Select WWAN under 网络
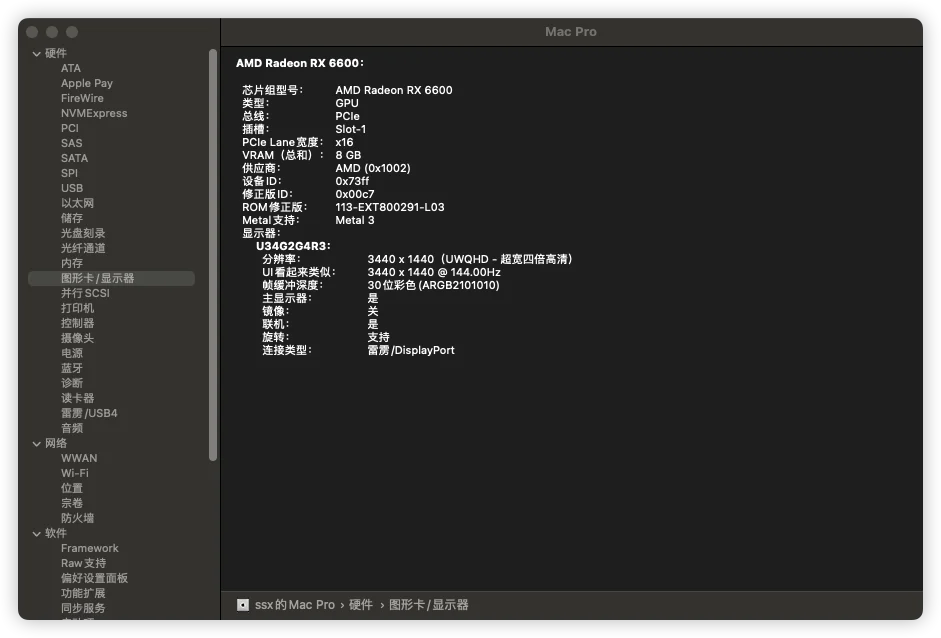941x638 pixels. coord(79,459)
